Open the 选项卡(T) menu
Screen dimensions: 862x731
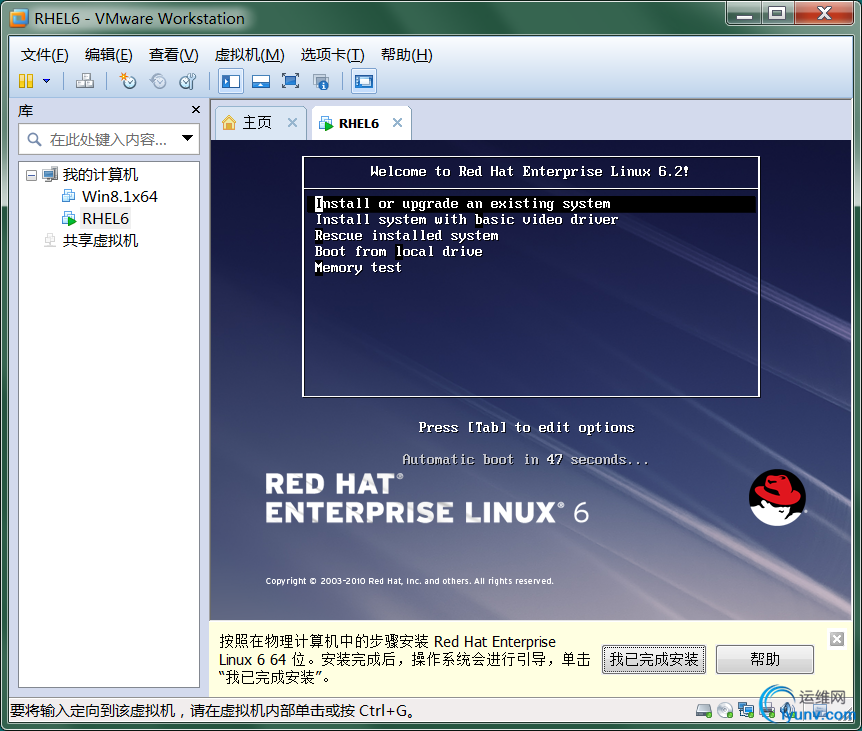tap(333, 55)
